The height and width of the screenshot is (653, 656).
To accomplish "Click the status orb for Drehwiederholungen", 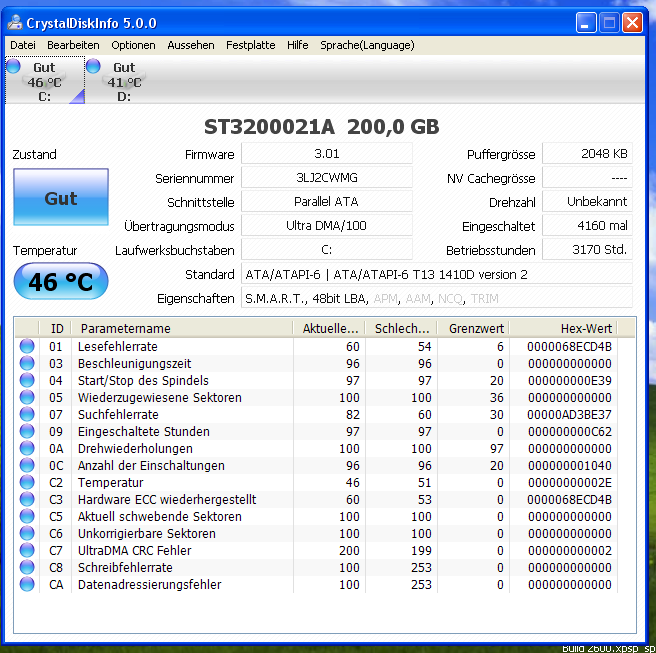I will pyautogui.click(x=27, y=449).
